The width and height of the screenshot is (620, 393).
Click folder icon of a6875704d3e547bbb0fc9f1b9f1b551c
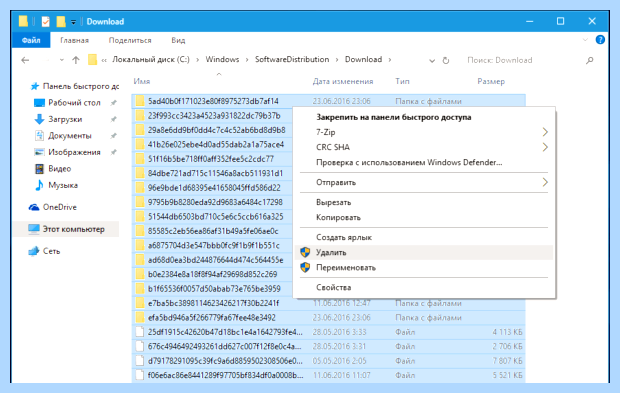tap(140, 245)
